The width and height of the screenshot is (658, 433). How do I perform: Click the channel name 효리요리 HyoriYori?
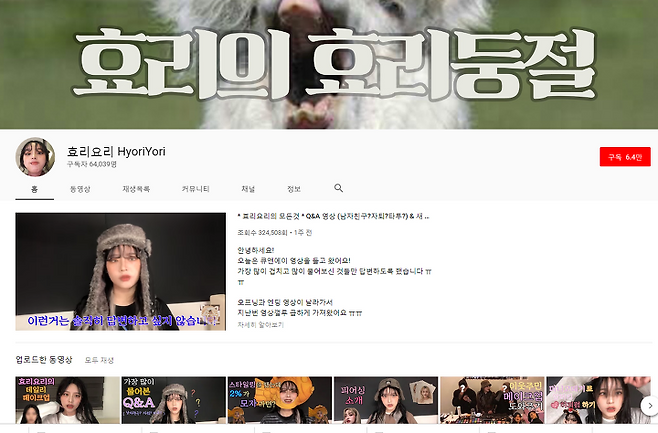tap(116, 151)
